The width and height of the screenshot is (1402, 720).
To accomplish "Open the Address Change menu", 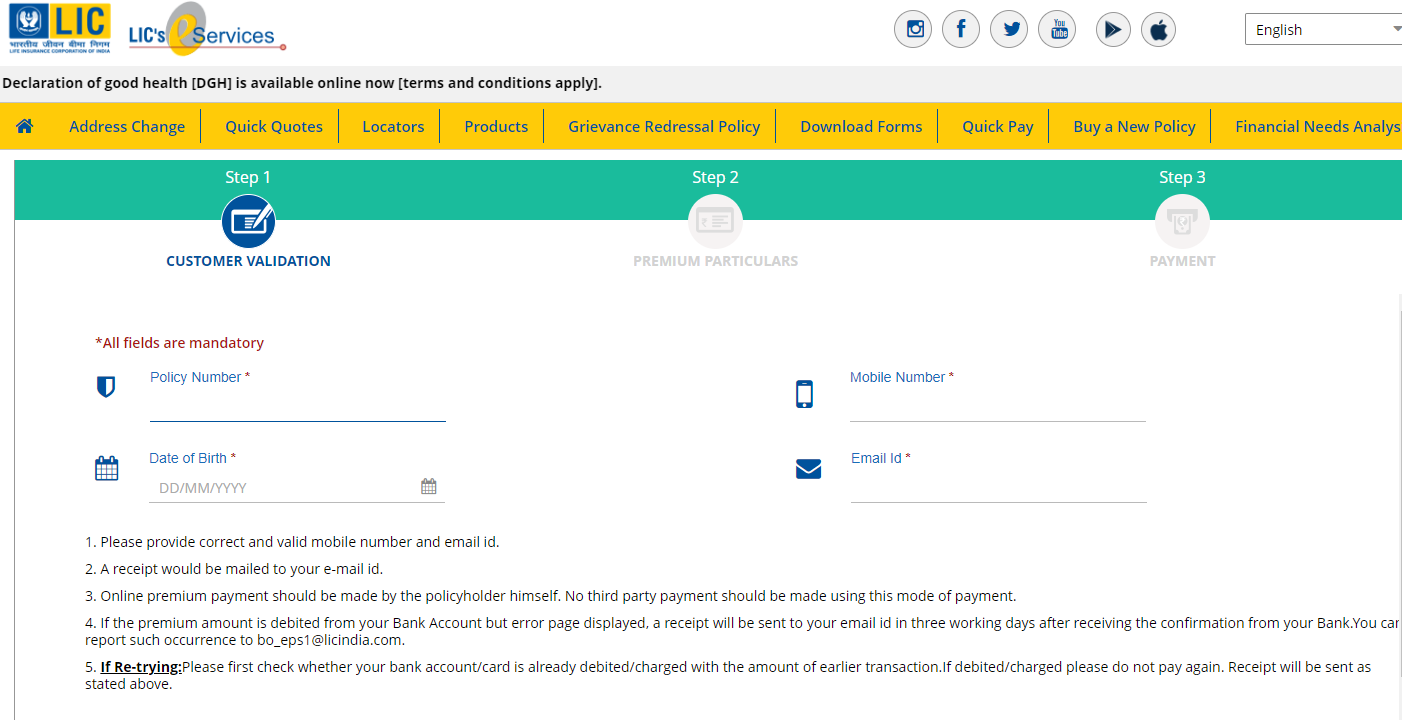I will [x=127, y=127].
